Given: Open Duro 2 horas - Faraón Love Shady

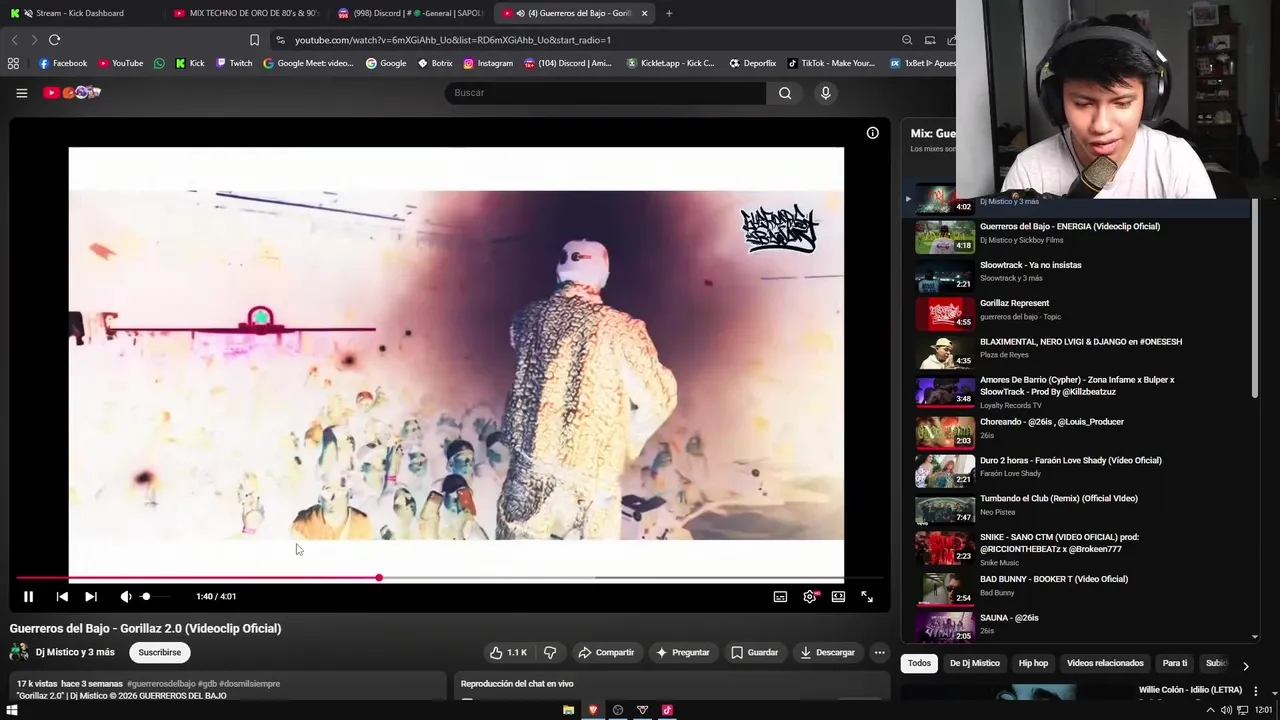Looking at the screenshot, I should tap(1071, 461).
